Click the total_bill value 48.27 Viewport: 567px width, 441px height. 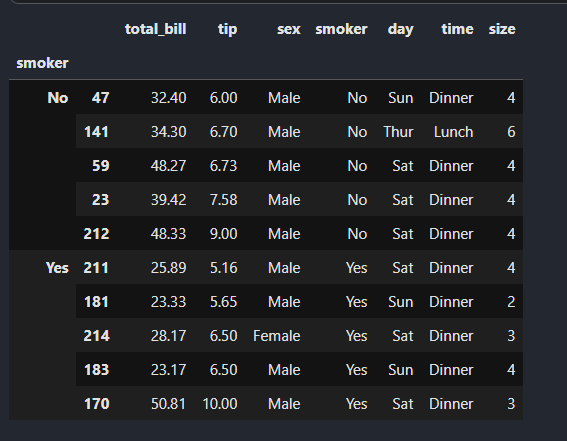169,166
